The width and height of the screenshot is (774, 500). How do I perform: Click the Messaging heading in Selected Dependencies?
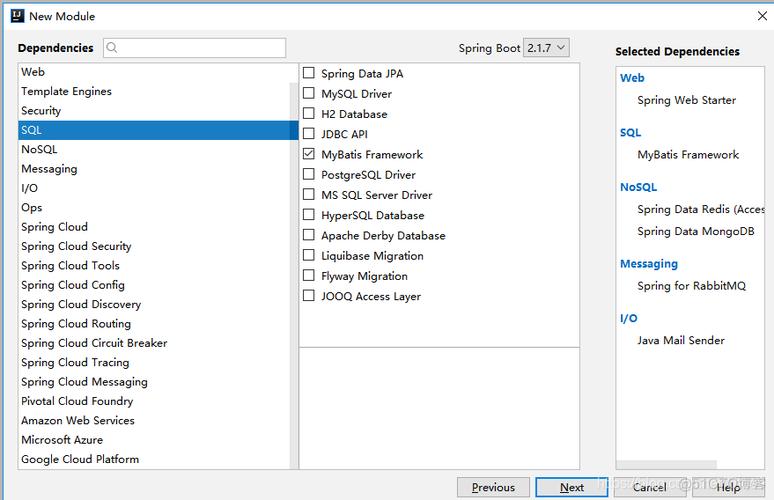pyautogui.click(x=649, y=264)
